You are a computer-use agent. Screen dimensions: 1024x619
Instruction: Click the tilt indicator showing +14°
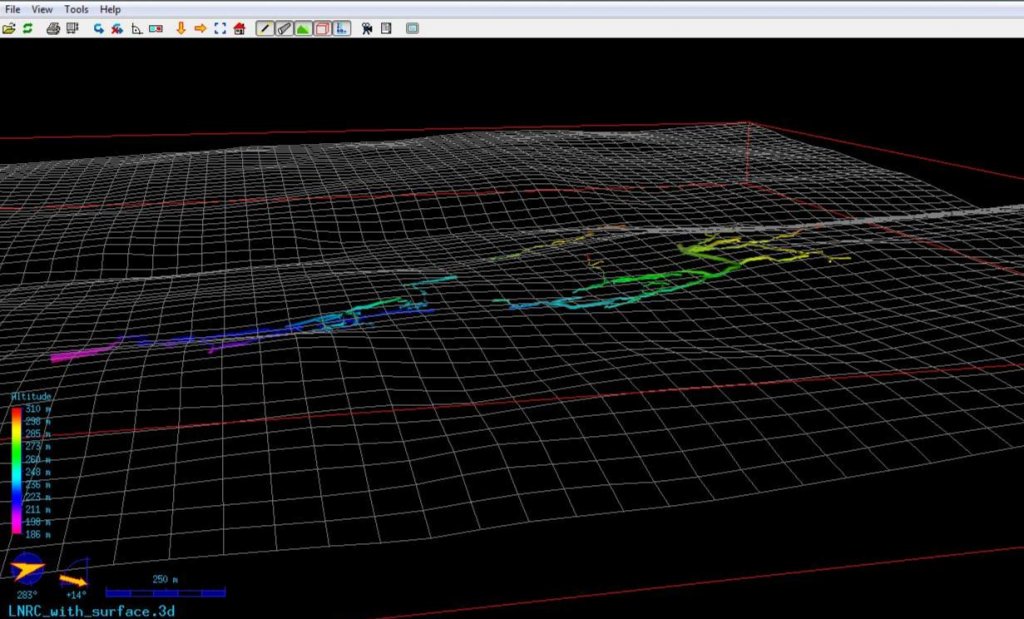point(73,574)
